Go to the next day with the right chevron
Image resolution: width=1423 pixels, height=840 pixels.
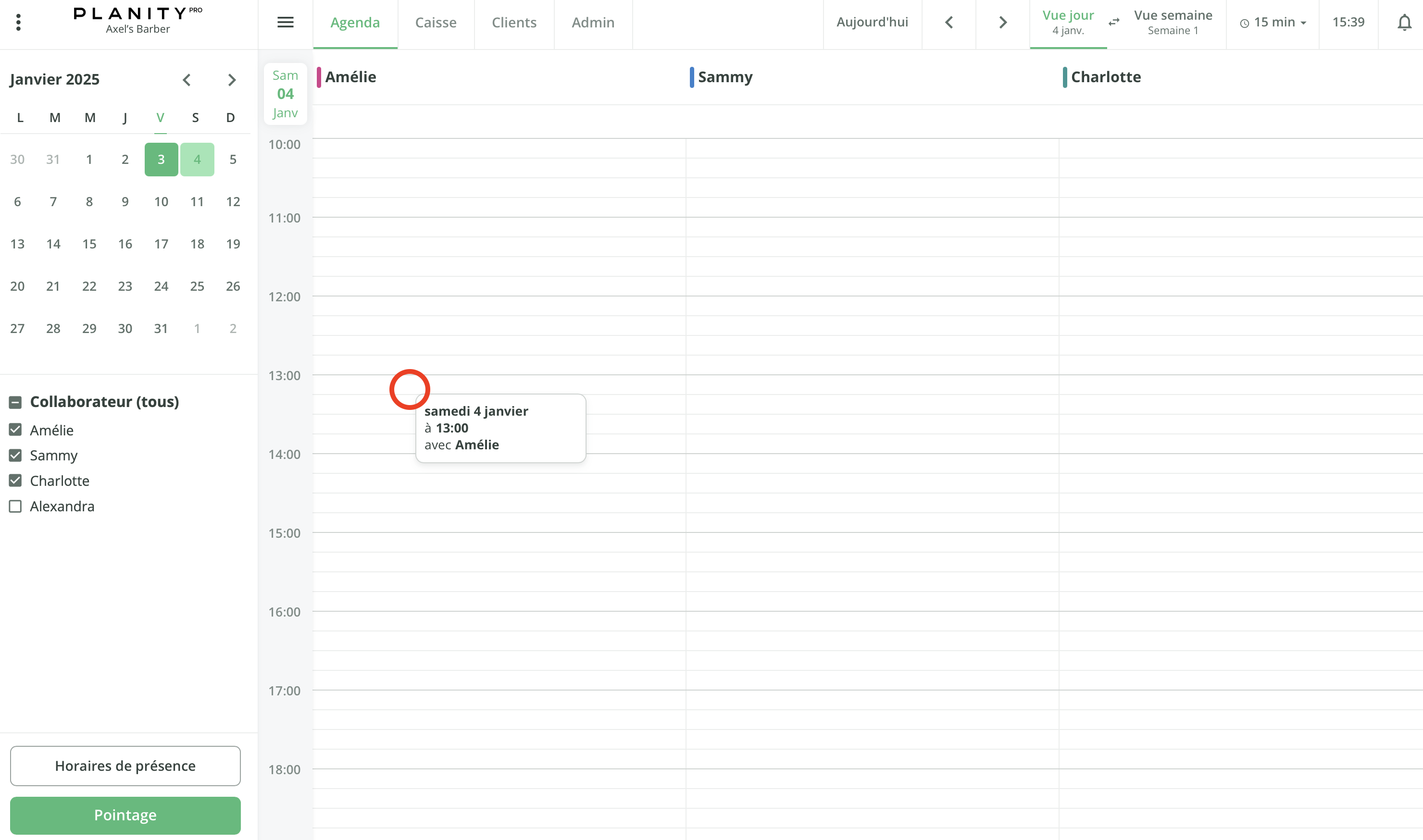click(1002, 23)
